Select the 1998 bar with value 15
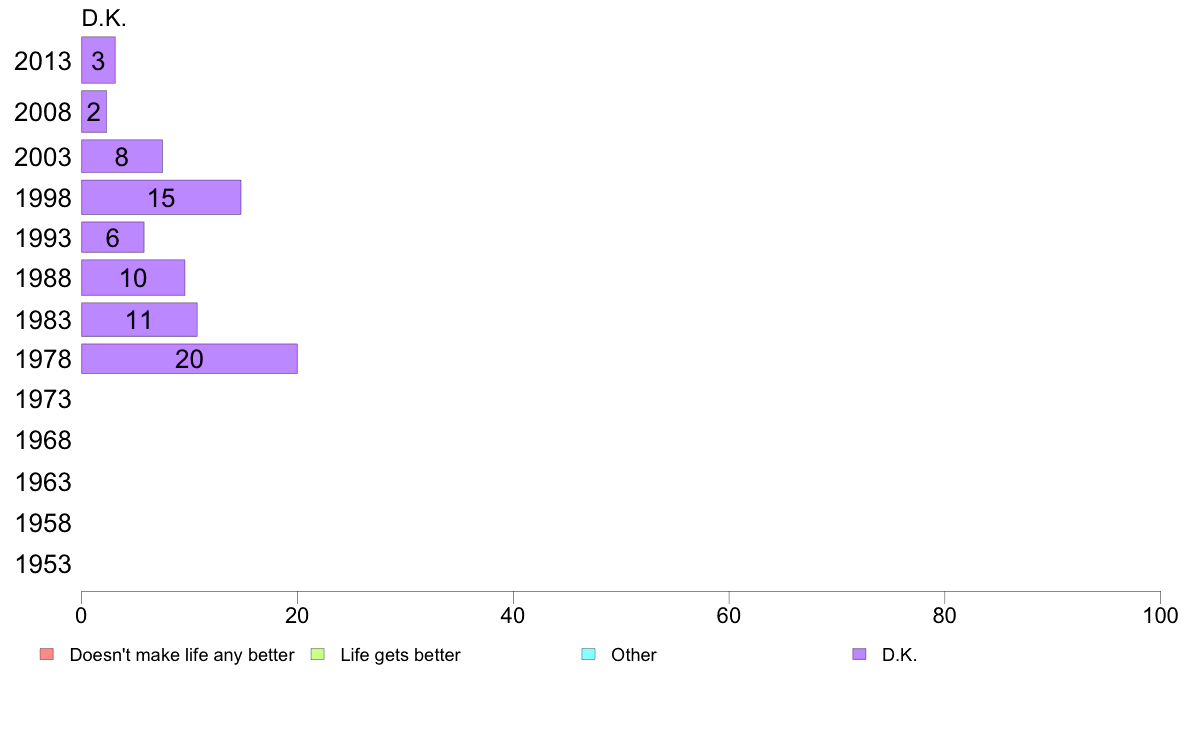 tap(161, 197)
